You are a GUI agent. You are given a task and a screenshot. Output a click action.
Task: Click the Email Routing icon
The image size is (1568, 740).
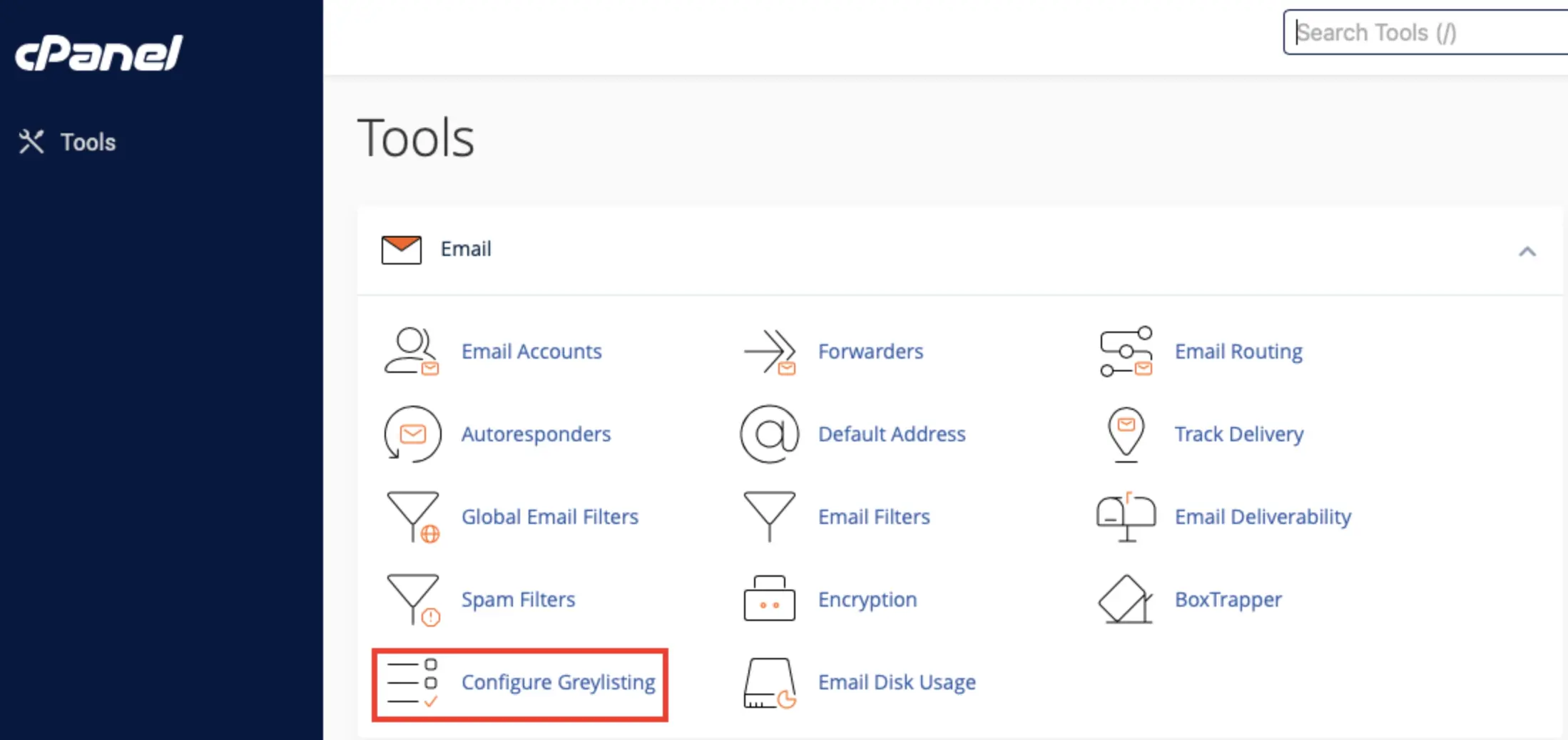1126,351
